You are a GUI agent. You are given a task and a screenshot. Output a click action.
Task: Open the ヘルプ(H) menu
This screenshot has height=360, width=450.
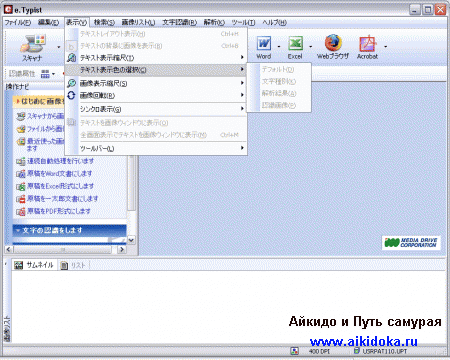274,22
